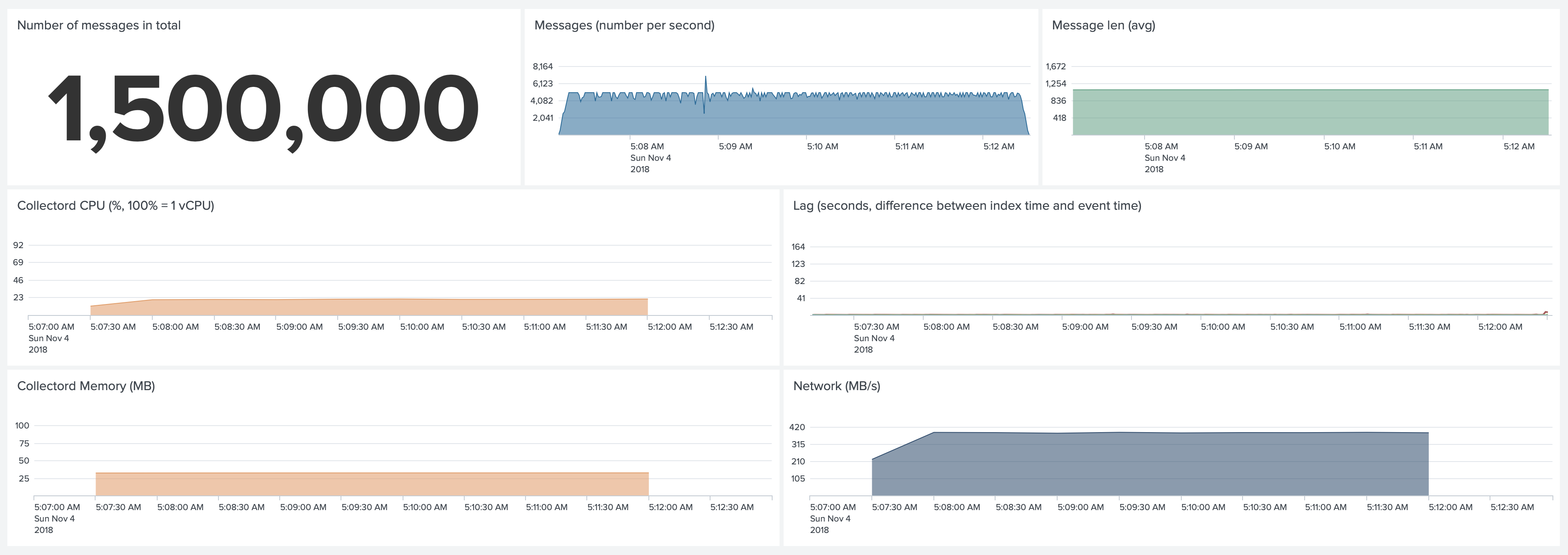
Task: Click the Lag panel title
Action: (967, 206)
